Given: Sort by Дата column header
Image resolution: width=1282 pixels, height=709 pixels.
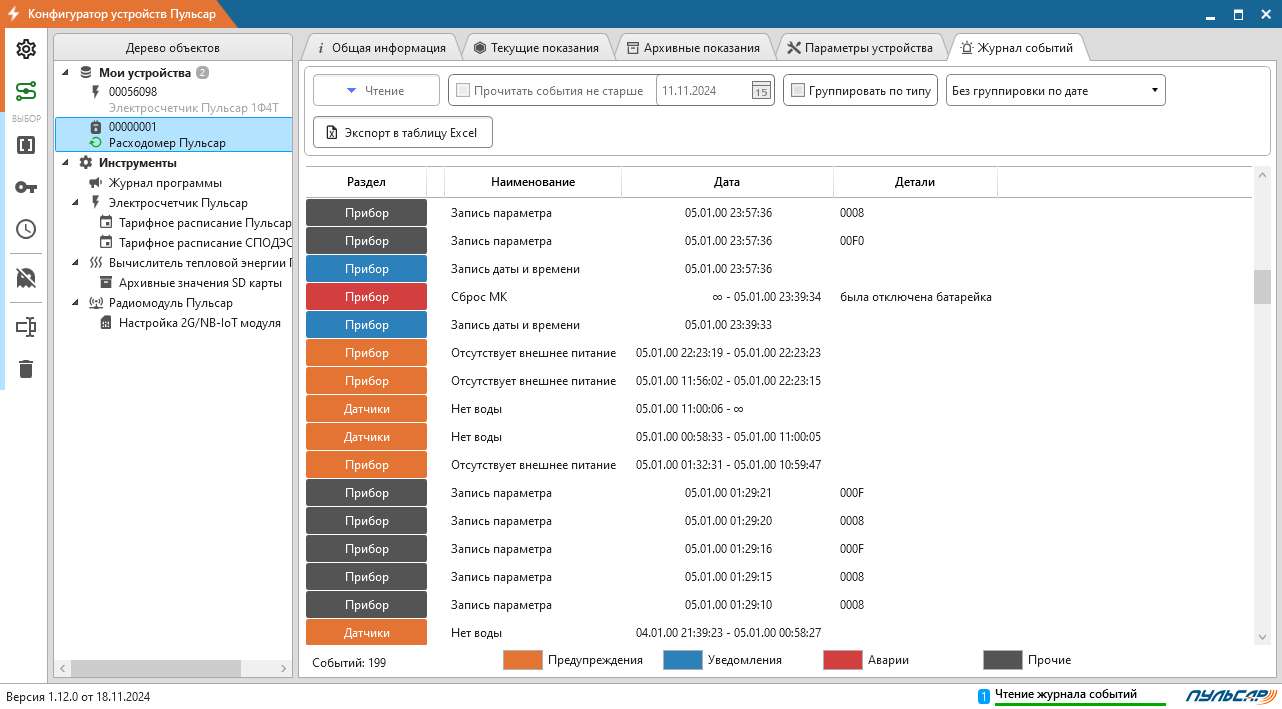Looking at the screenshot, I should tap(727, 182).
